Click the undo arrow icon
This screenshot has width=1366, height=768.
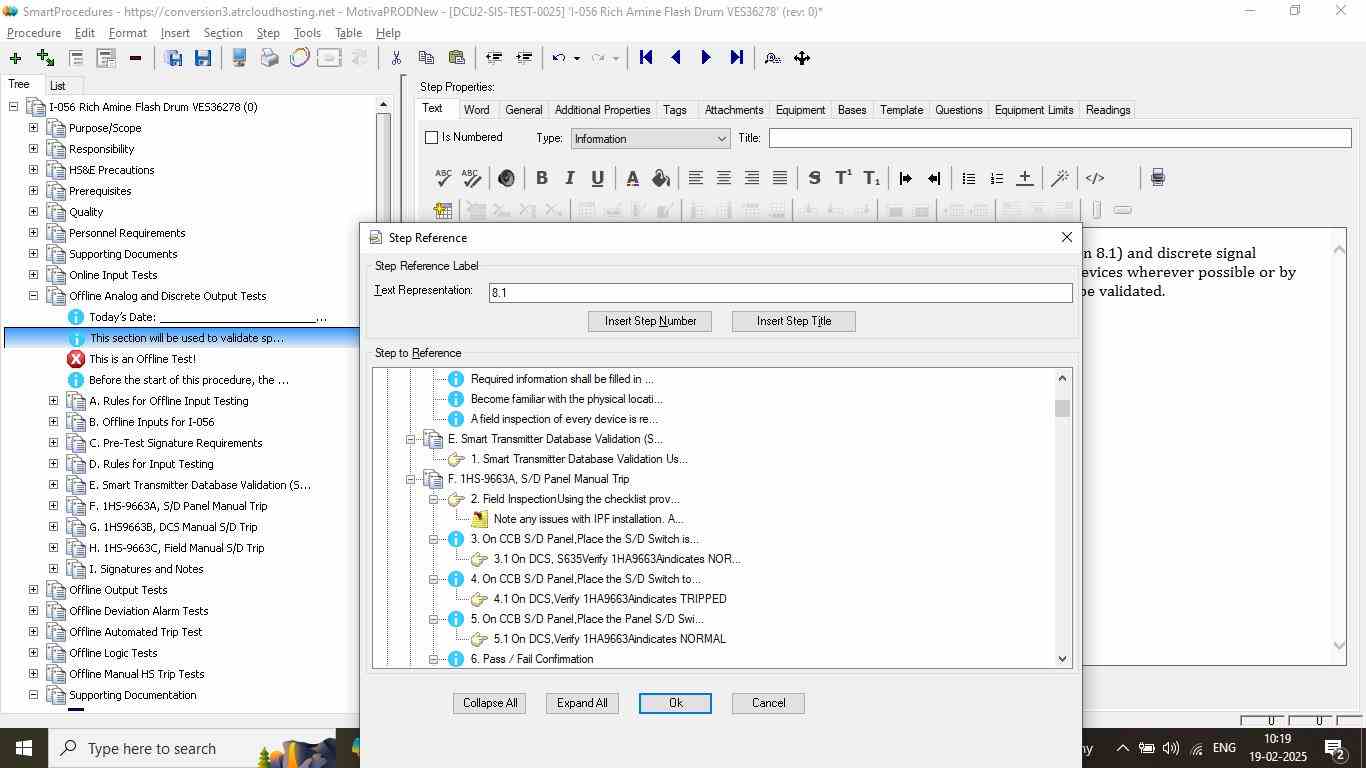click(x=559, y=58)
